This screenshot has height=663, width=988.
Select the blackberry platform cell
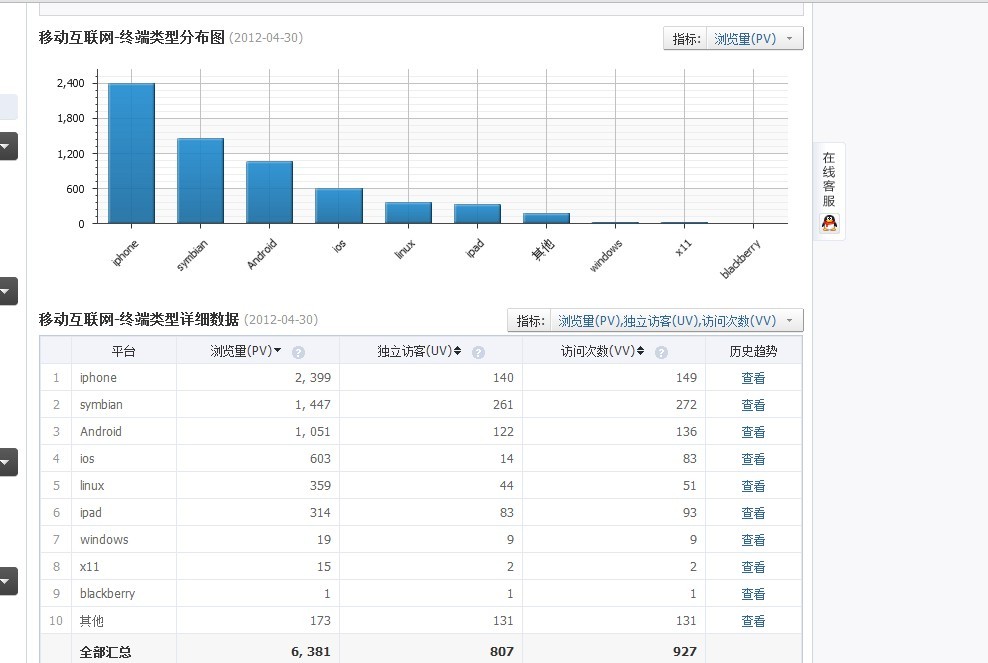click(124, 594)
